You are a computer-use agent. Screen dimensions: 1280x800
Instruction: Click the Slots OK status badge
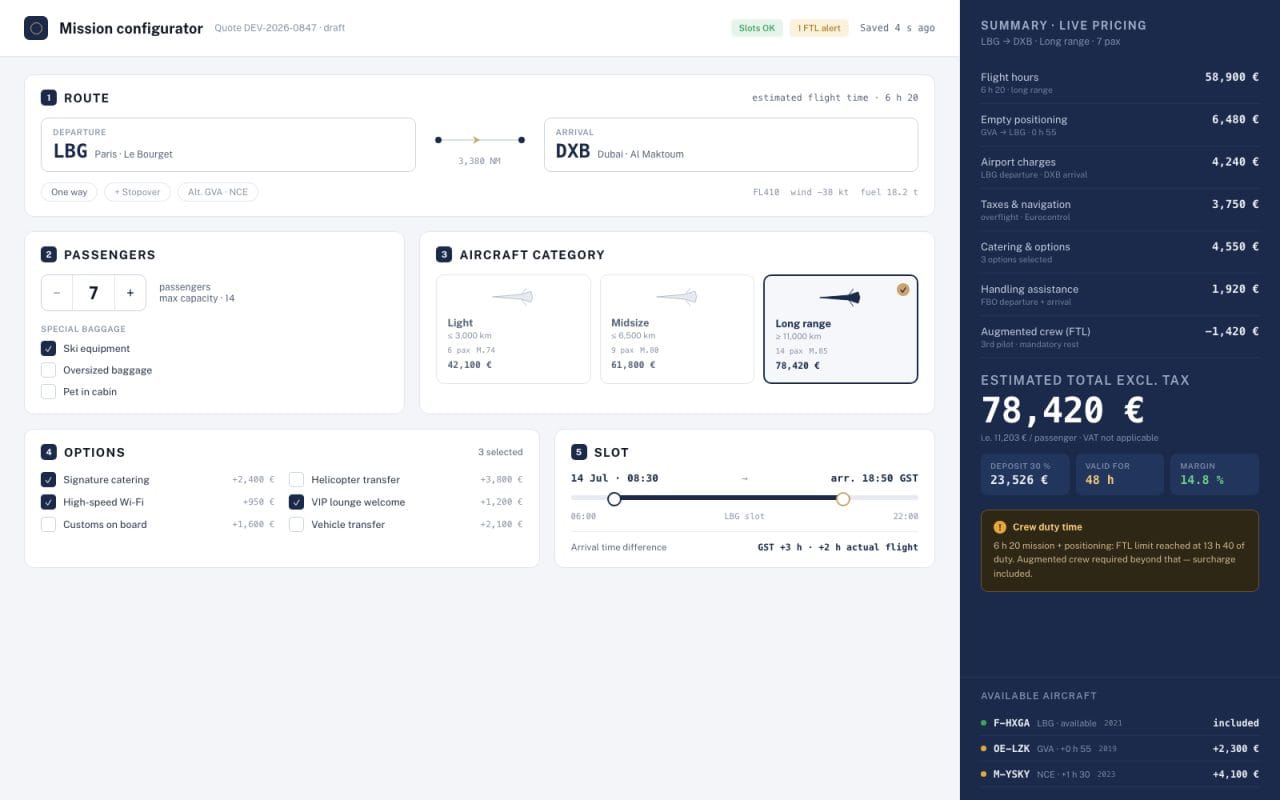[757, 28]
